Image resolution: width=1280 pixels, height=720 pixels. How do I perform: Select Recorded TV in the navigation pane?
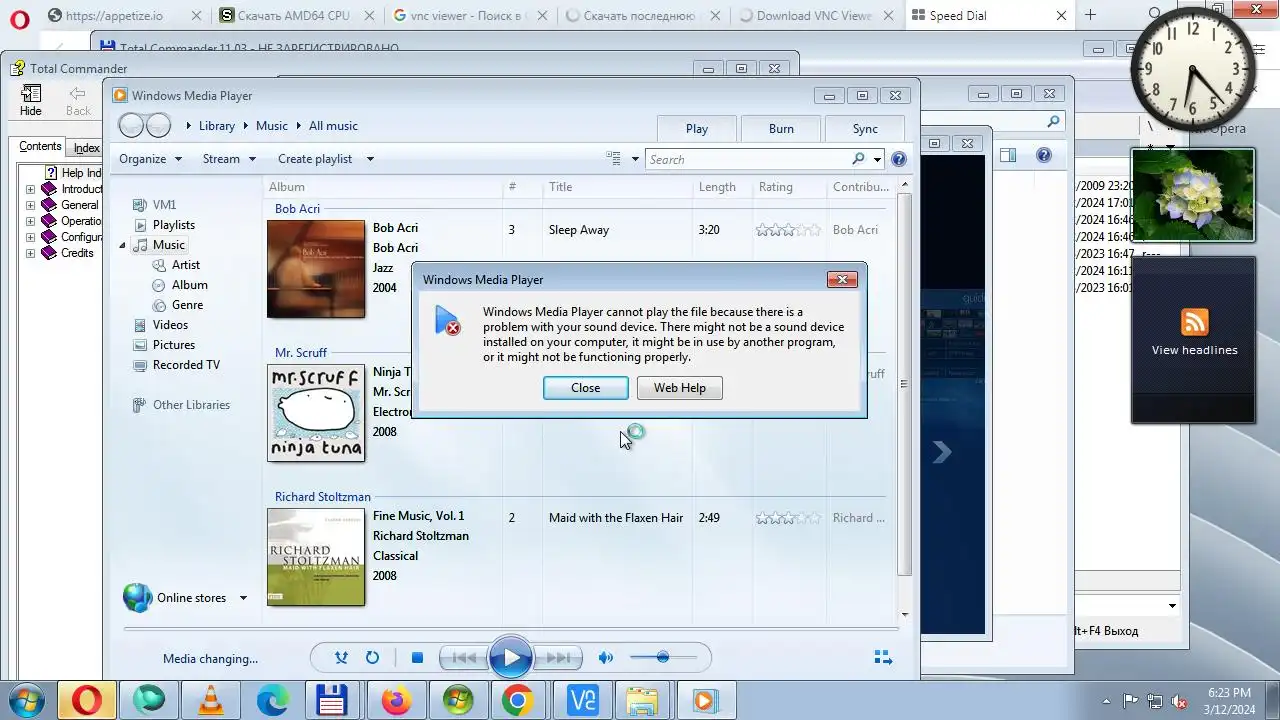point(185,365)
